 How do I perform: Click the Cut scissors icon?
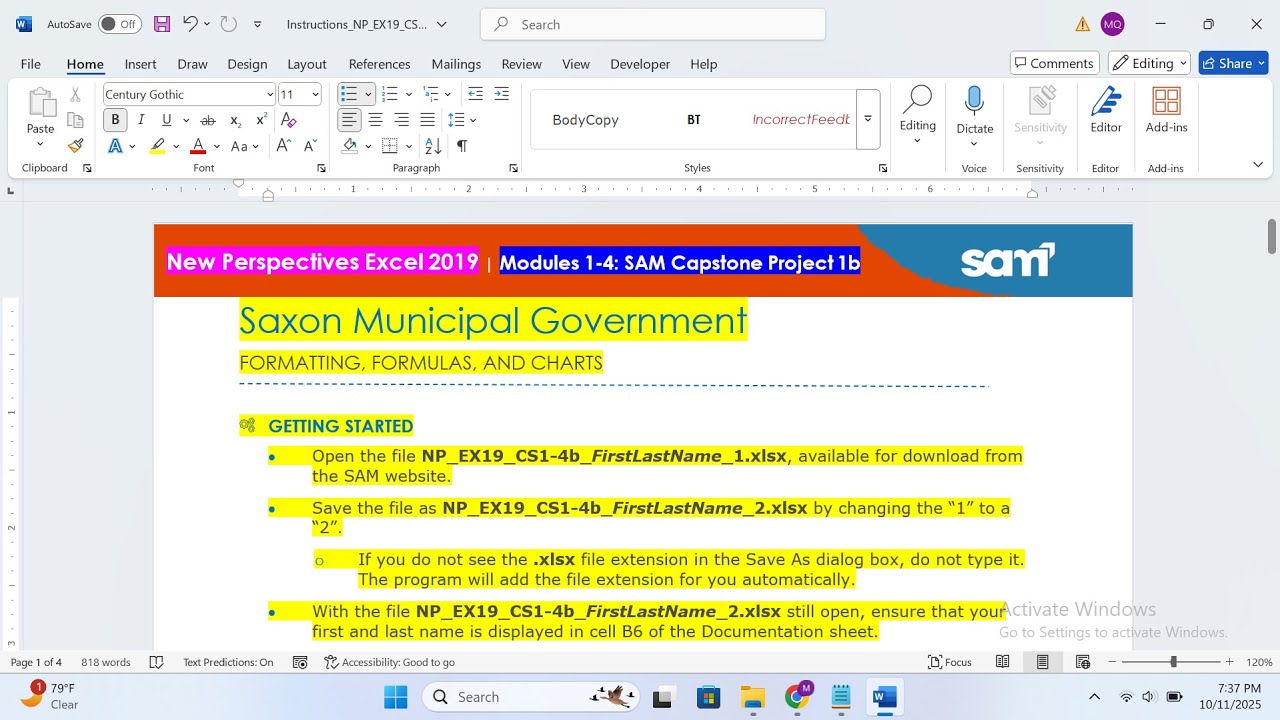coord(75,95)
